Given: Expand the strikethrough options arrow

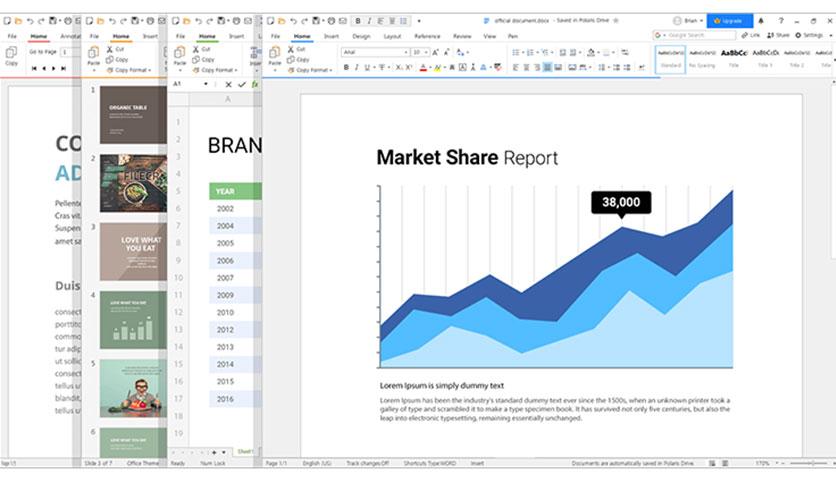Looking at the screenshot, I should (388, 67).
